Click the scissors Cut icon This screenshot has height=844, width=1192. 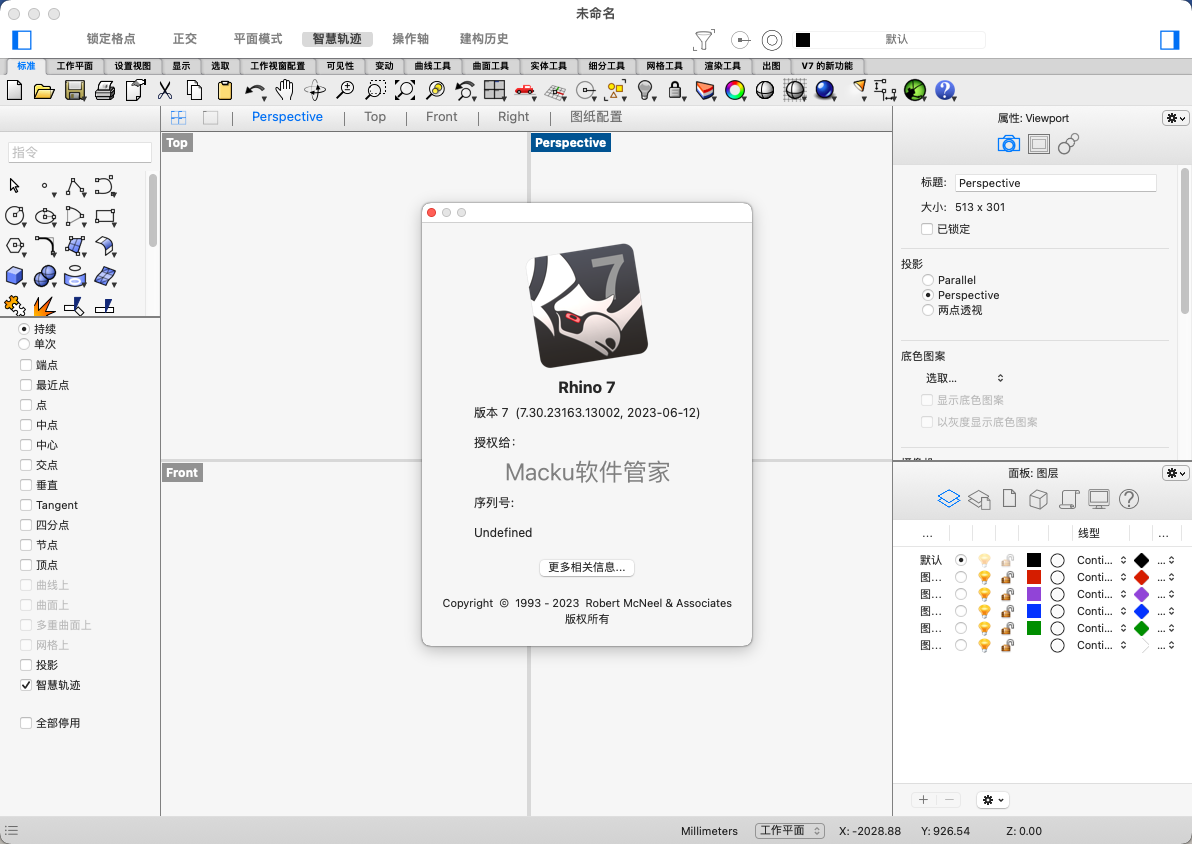[x=164, y=91]
